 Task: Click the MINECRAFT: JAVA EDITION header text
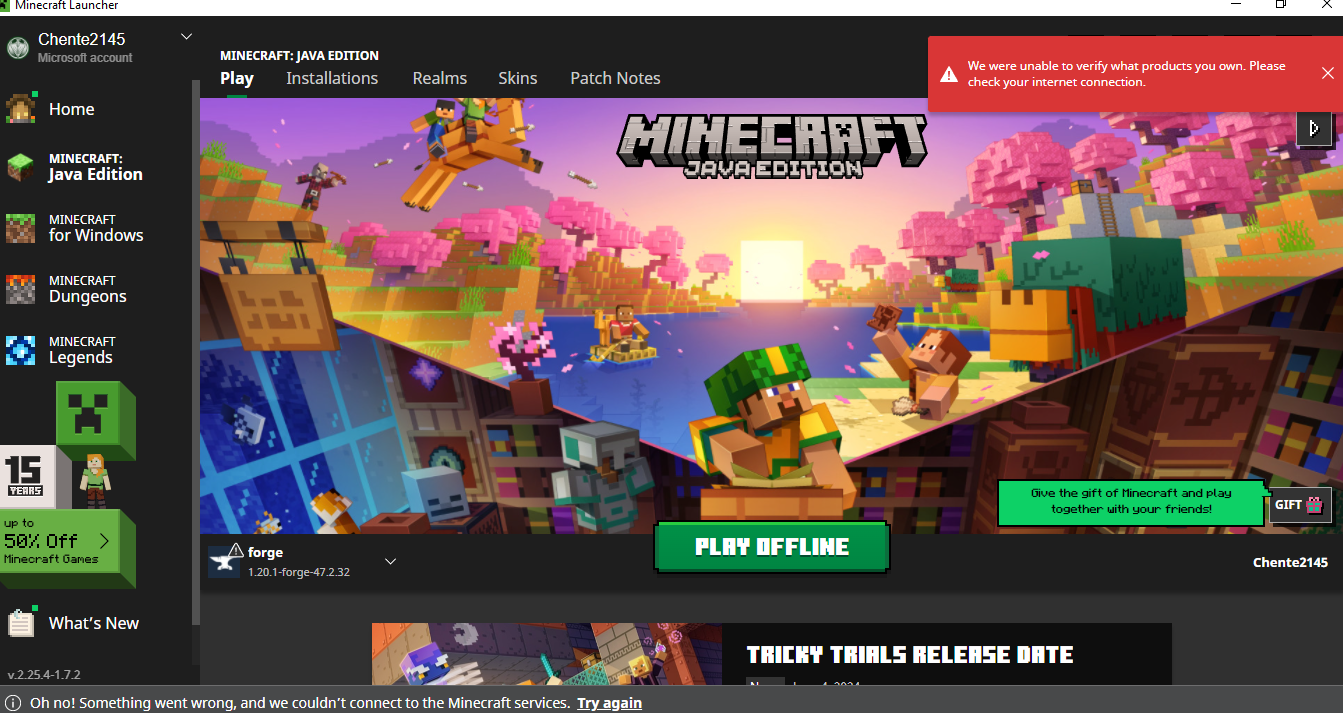tap(299, 55)
